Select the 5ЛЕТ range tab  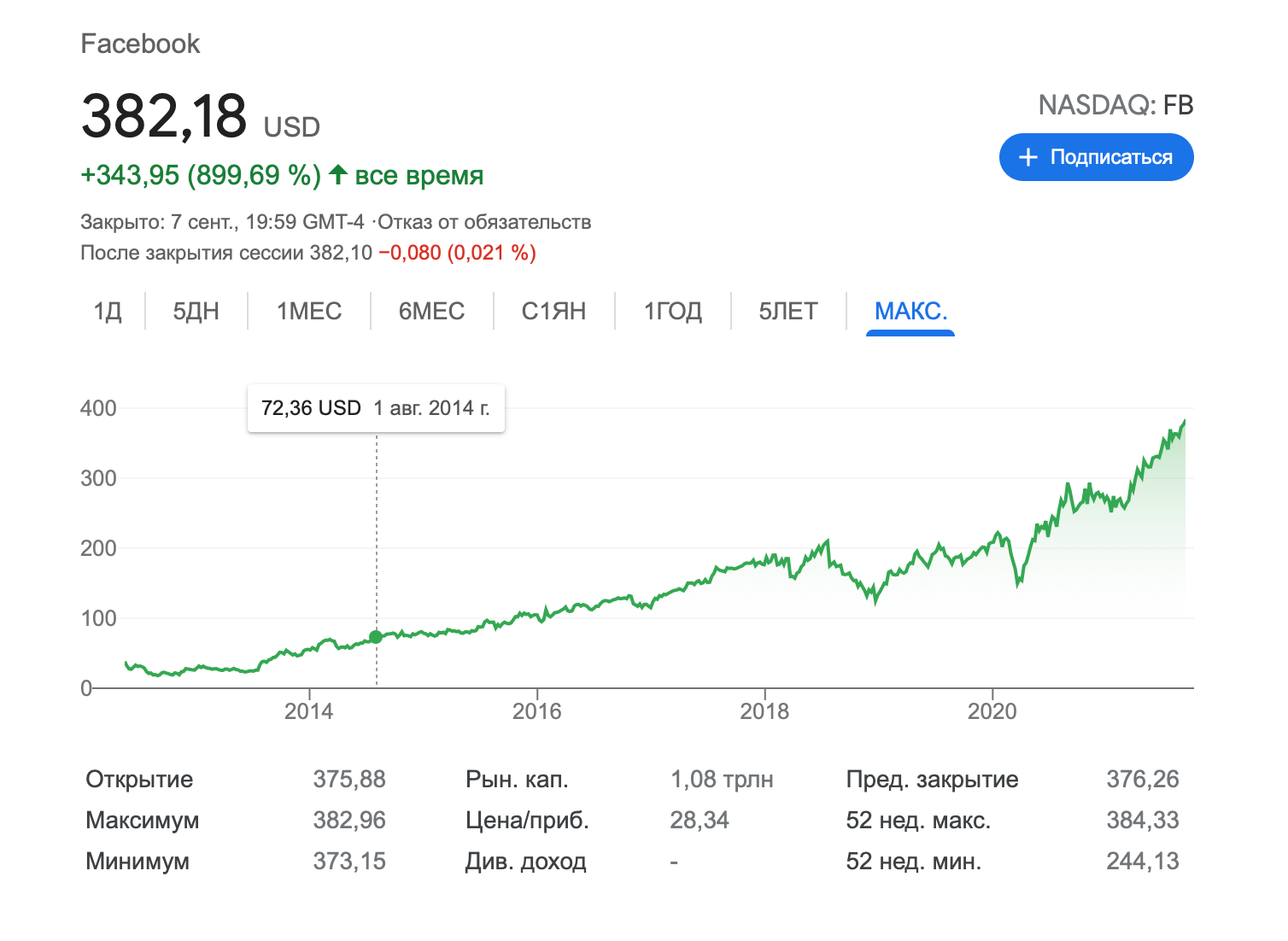coord(788,311)
